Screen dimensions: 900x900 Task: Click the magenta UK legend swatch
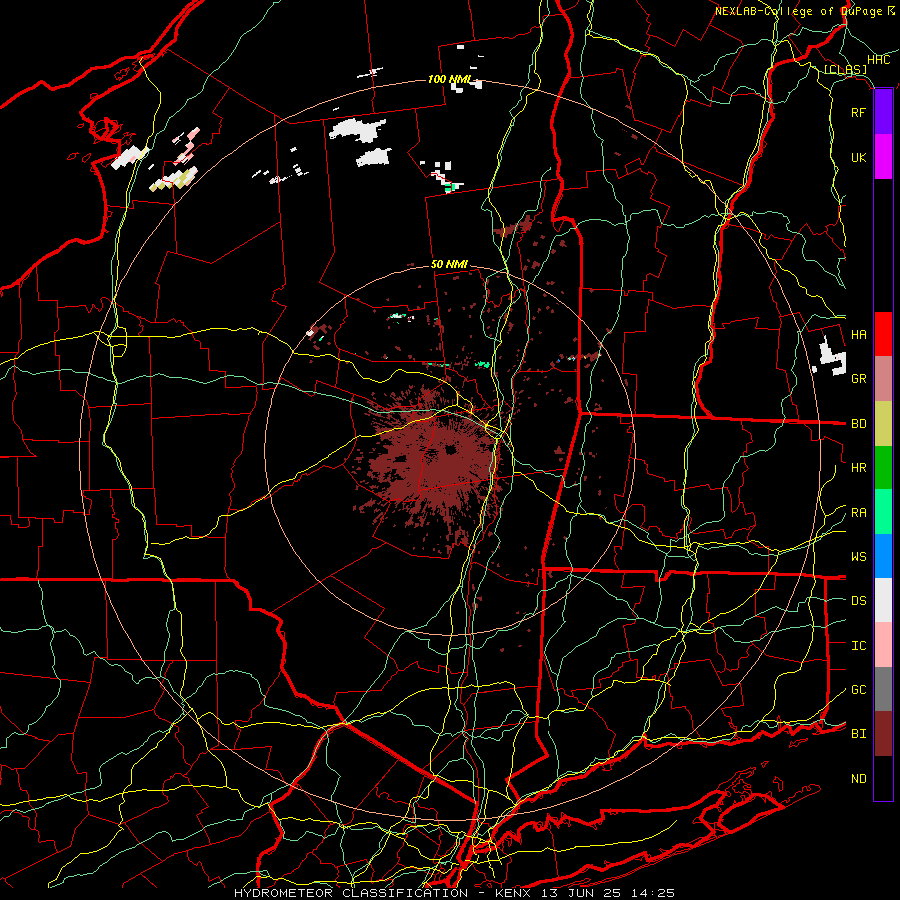pos(883,157)
